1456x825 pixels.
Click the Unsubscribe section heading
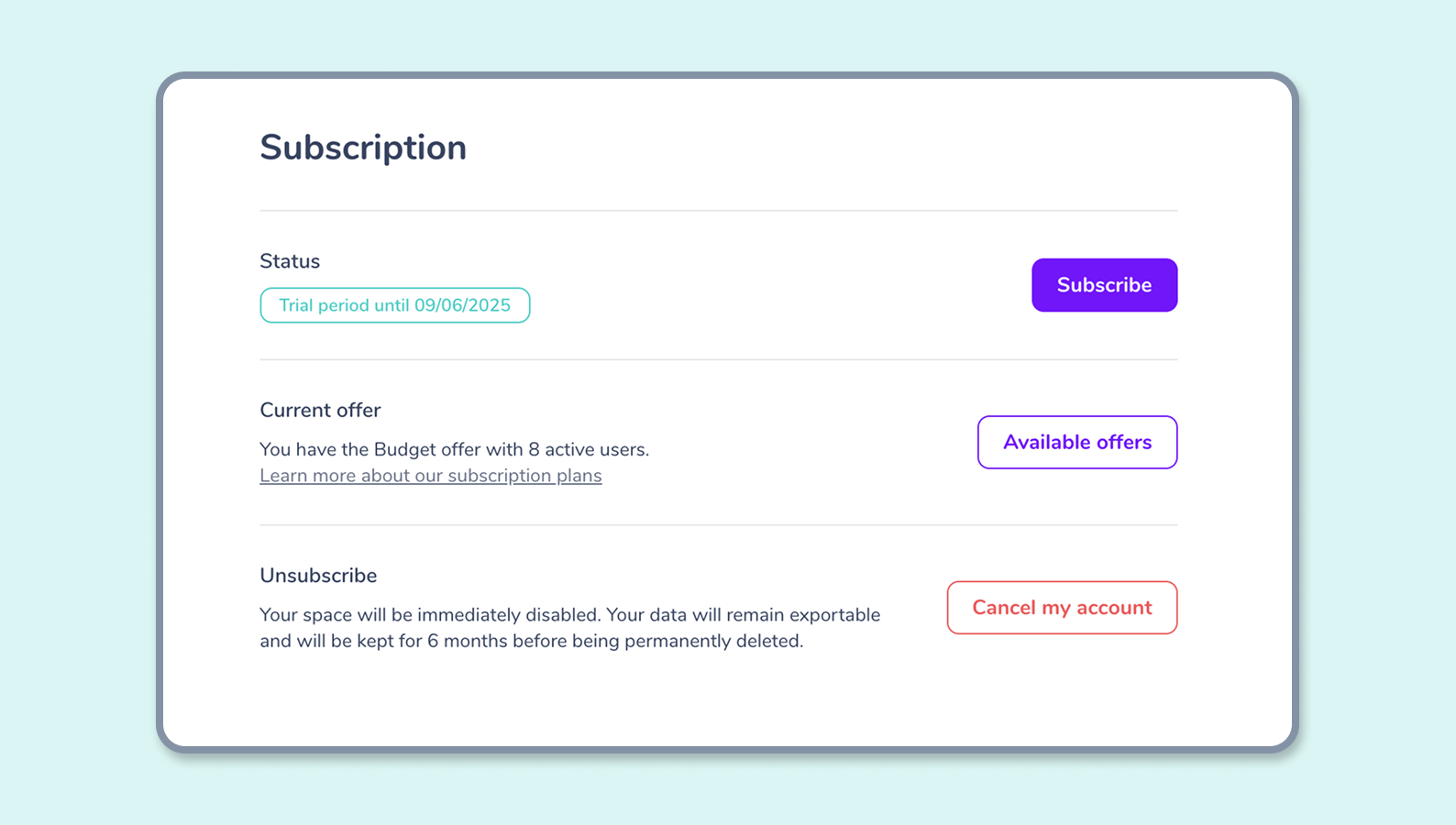pyautogui.click(x=318, y=576)
